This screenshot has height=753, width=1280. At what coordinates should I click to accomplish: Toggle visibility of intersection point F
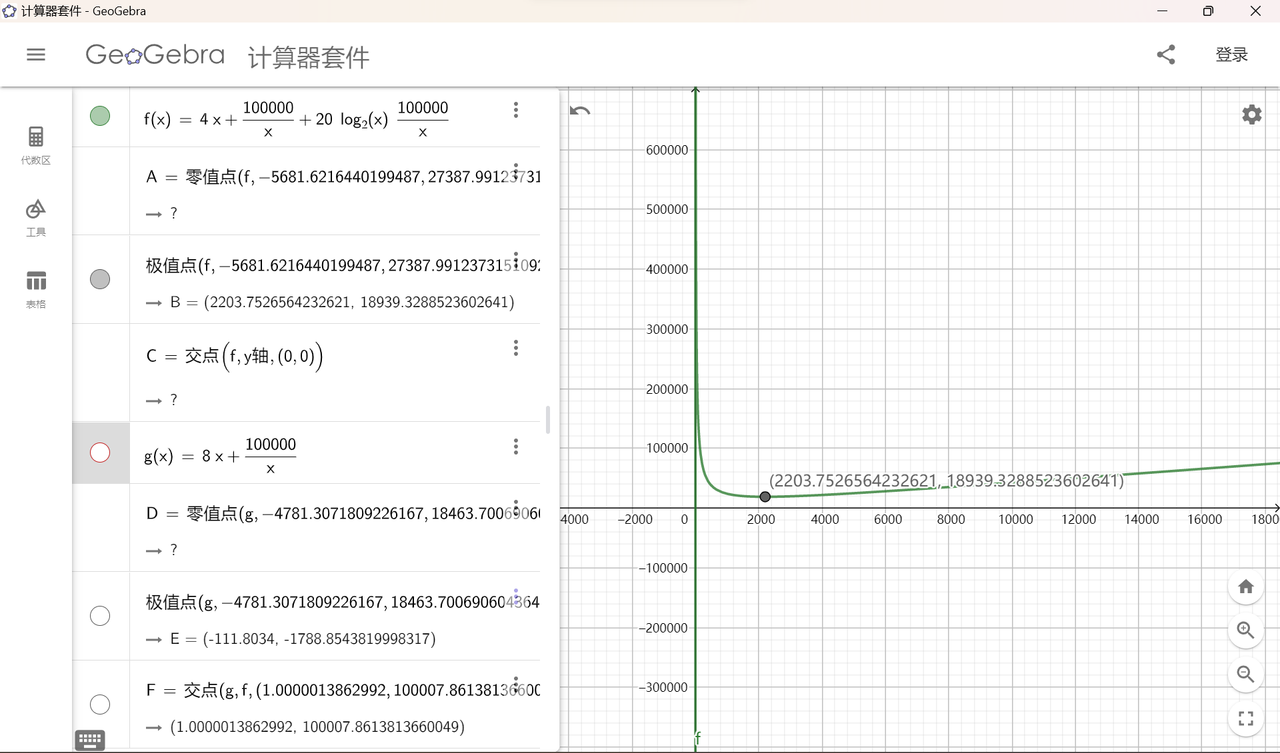100,704
